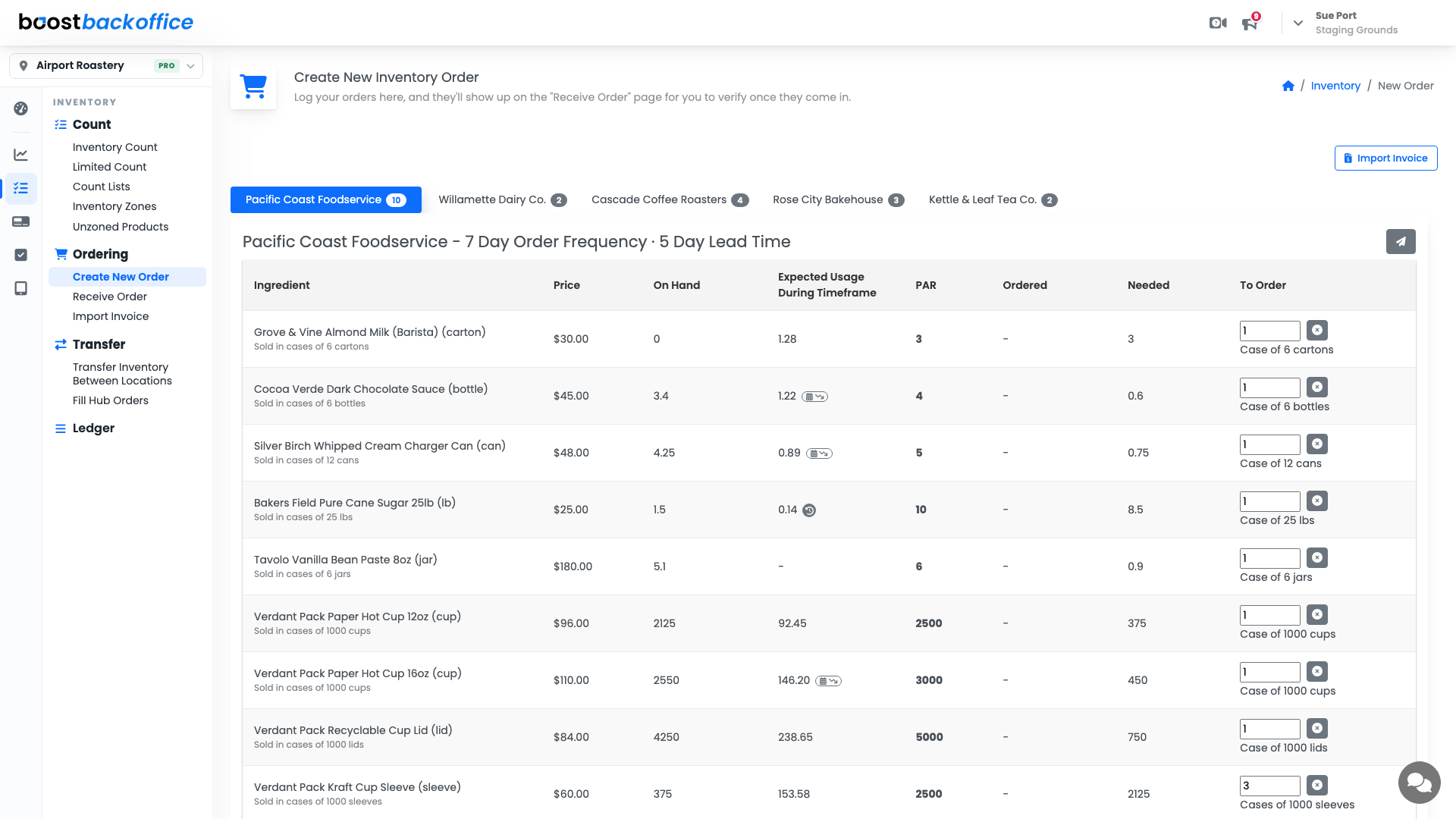Send the order with paper plane button
This screenshot has height=819, width=1456.
(x=1401, y=242)
